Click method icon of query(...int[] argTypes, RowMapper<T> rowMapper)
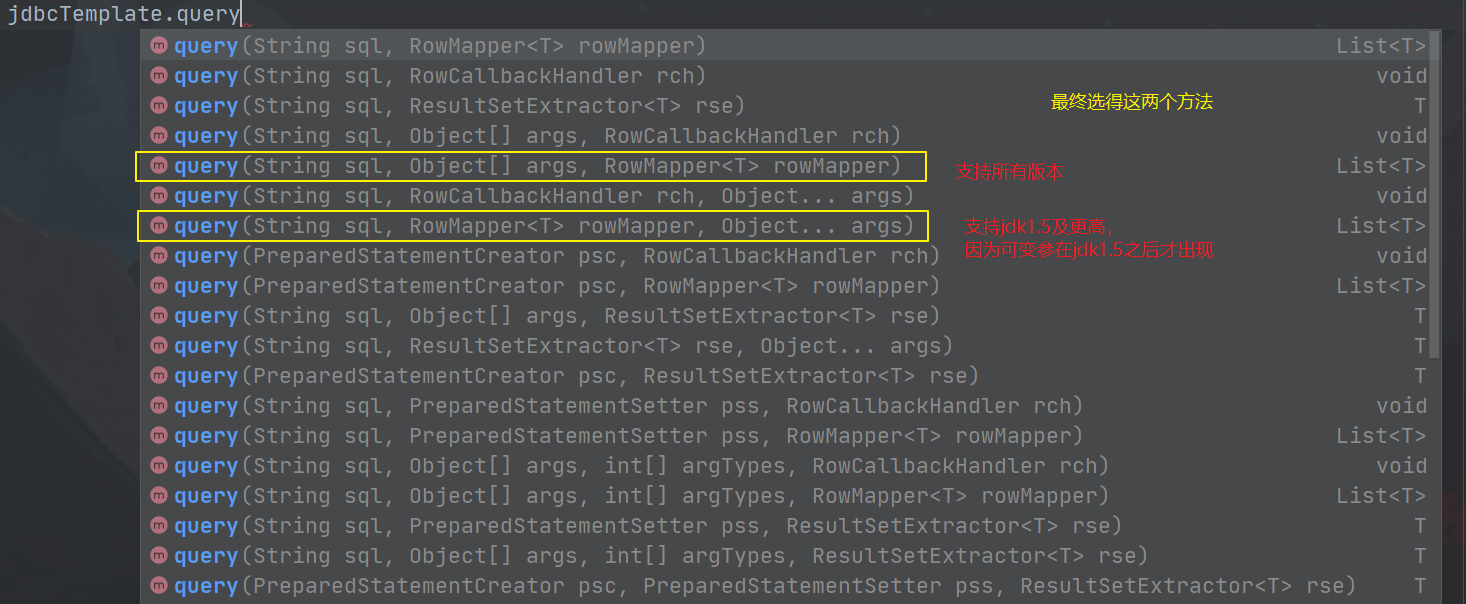1466x604 pixels. pyautogui.click(x=158, y=496)
